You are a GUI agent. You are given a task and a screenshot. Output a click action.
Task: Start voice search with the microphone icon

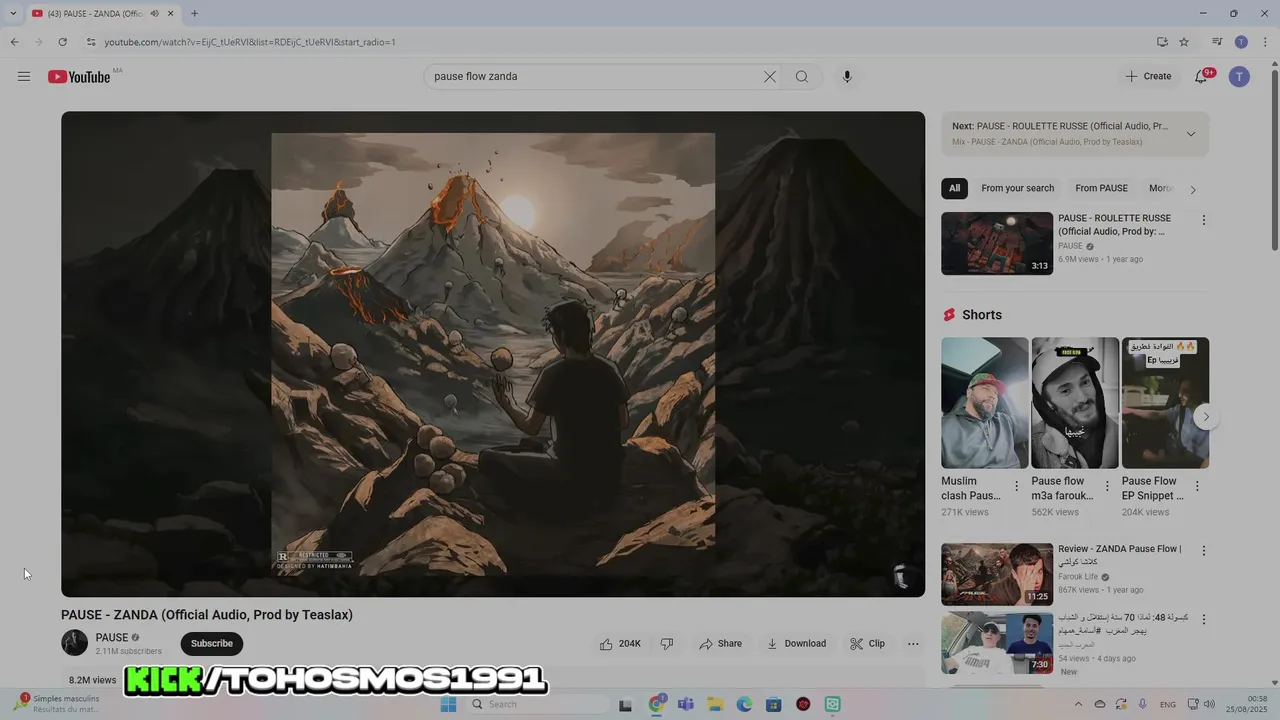tap(847, 77)
